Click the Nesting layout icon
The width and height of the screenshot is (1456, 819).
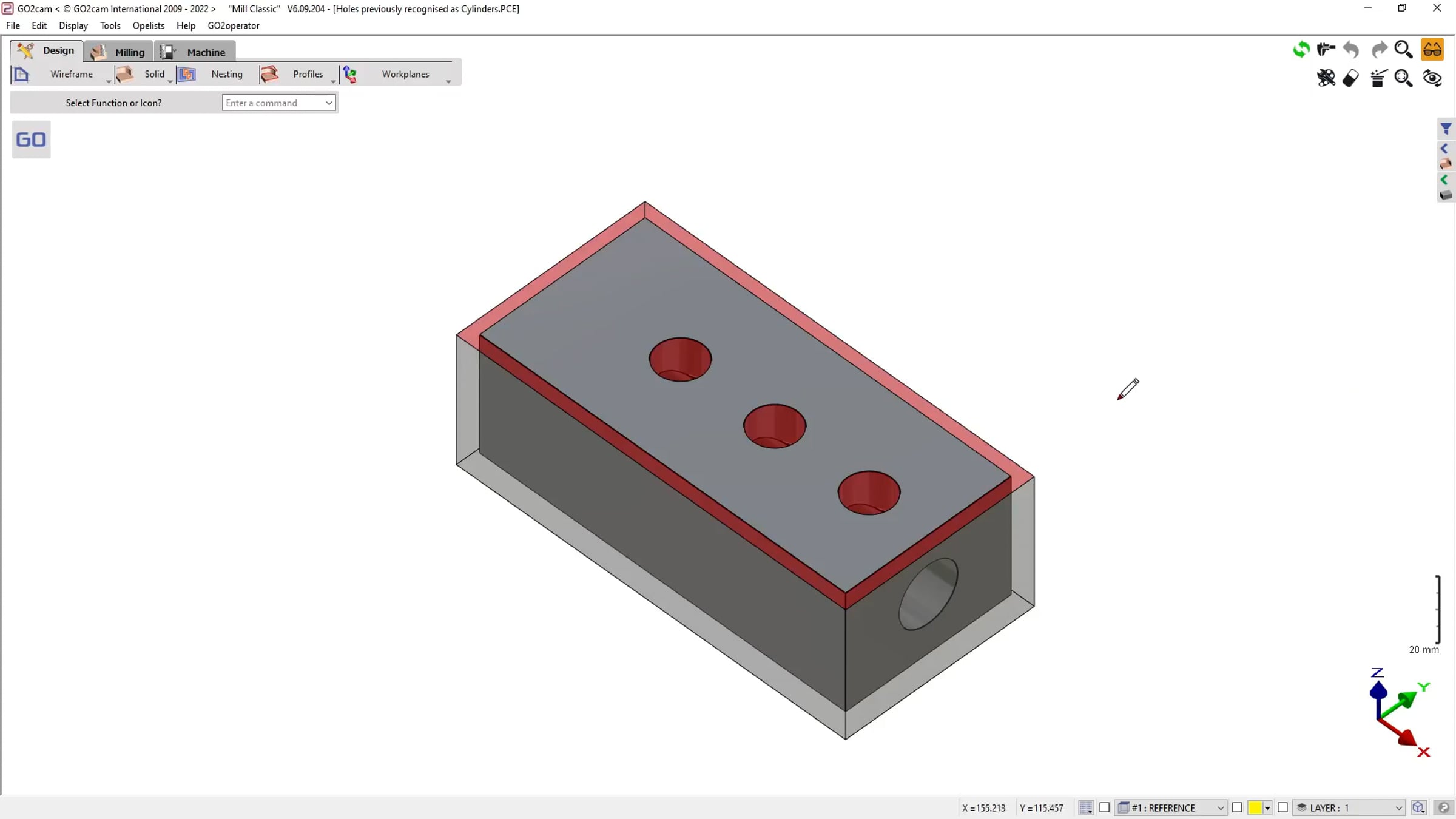pos(186,74)
